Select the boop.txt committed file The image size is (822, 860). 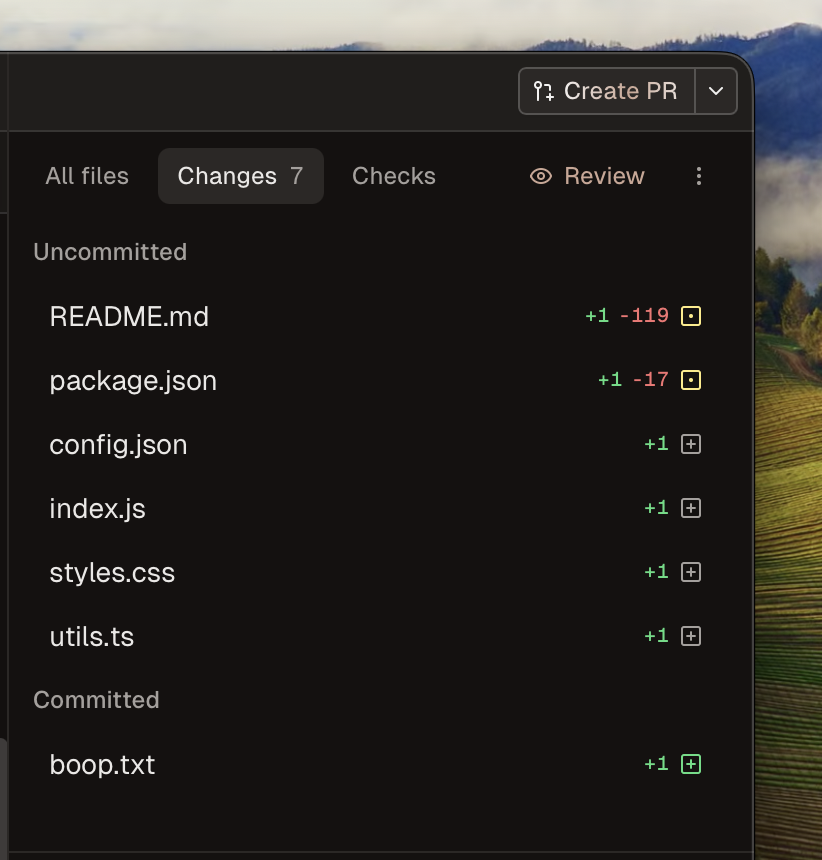pyautogui.click(x=102, y=764)
